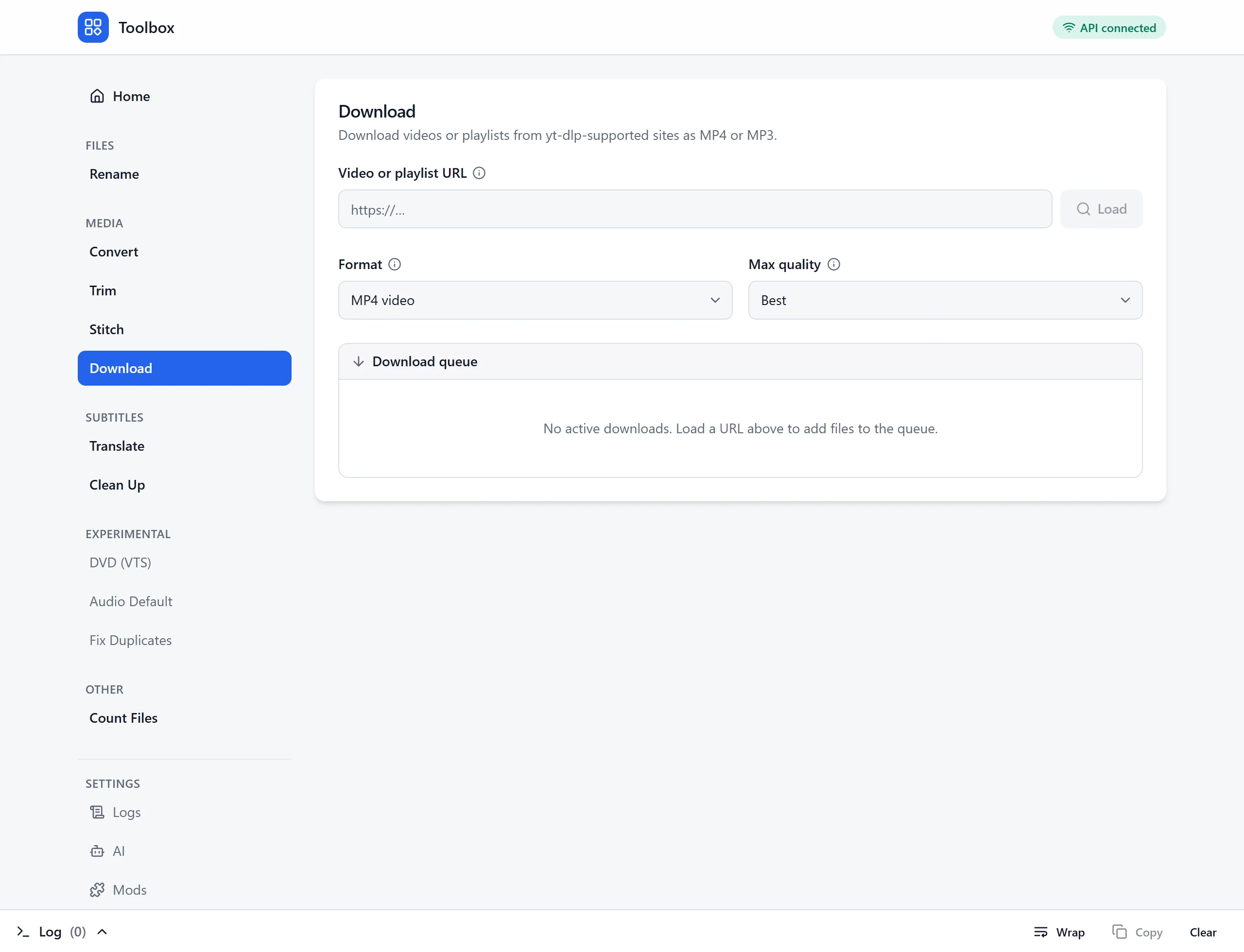1244x952 pixels.
Task: Click the Home house icon
Action: (x=97, y=96)
